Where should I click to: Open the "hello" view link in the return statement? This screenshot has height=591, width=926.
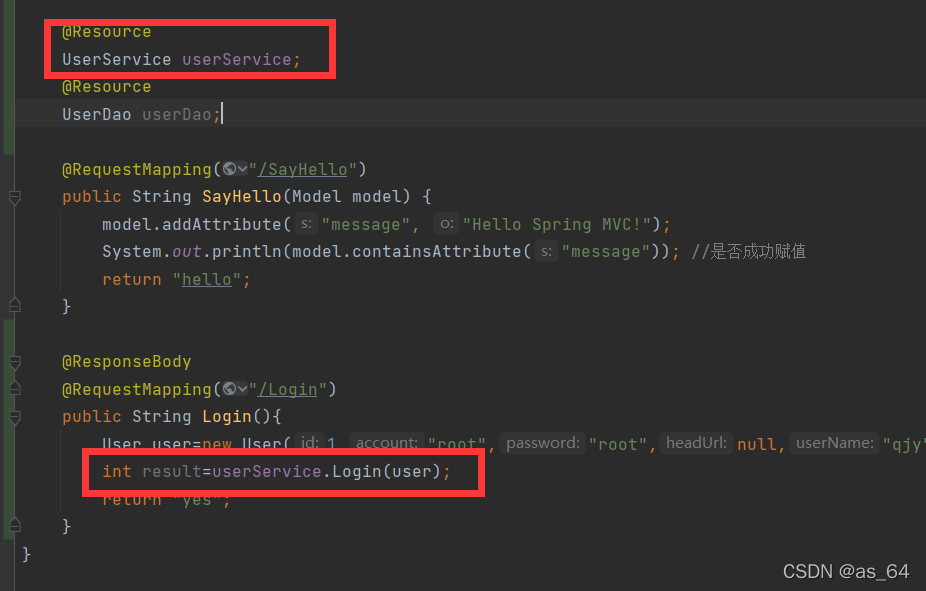click(x=207, y=280)
